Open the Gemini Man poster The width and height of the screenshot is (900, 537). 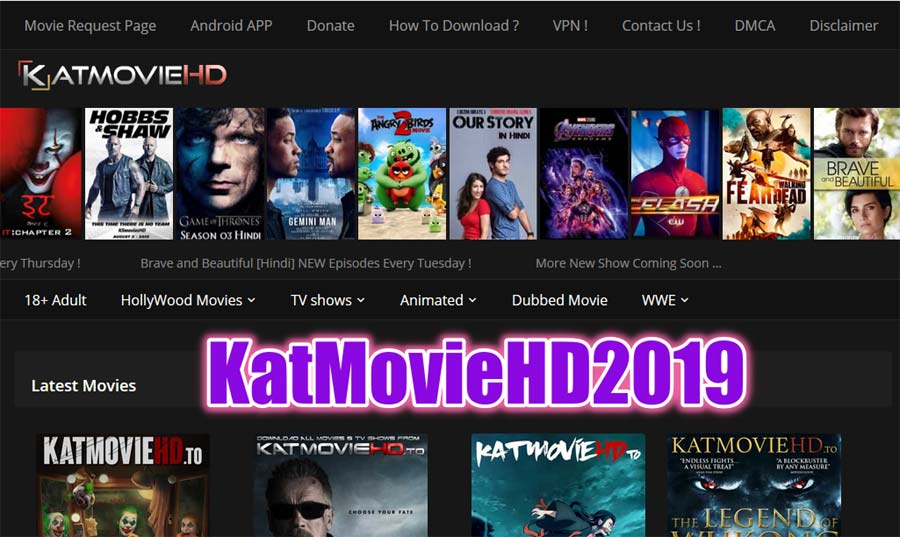coord(312,174)
